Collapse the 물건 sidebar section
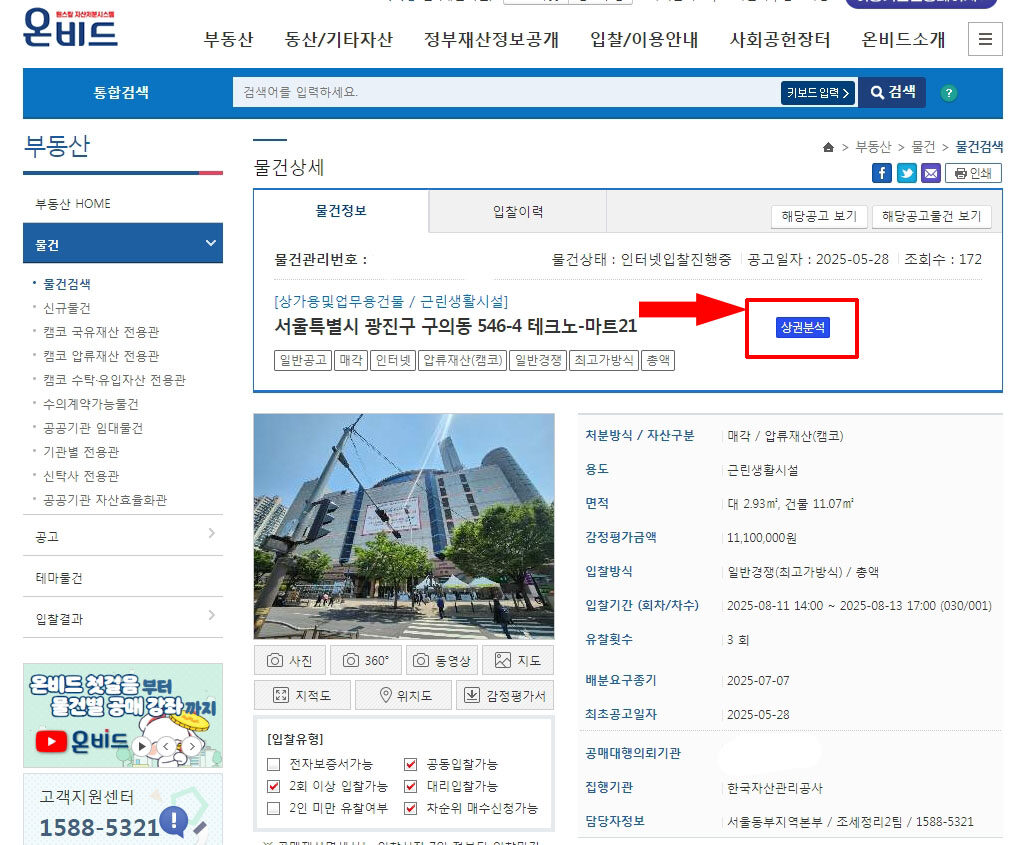1017x845 pixels. point(123,243)
